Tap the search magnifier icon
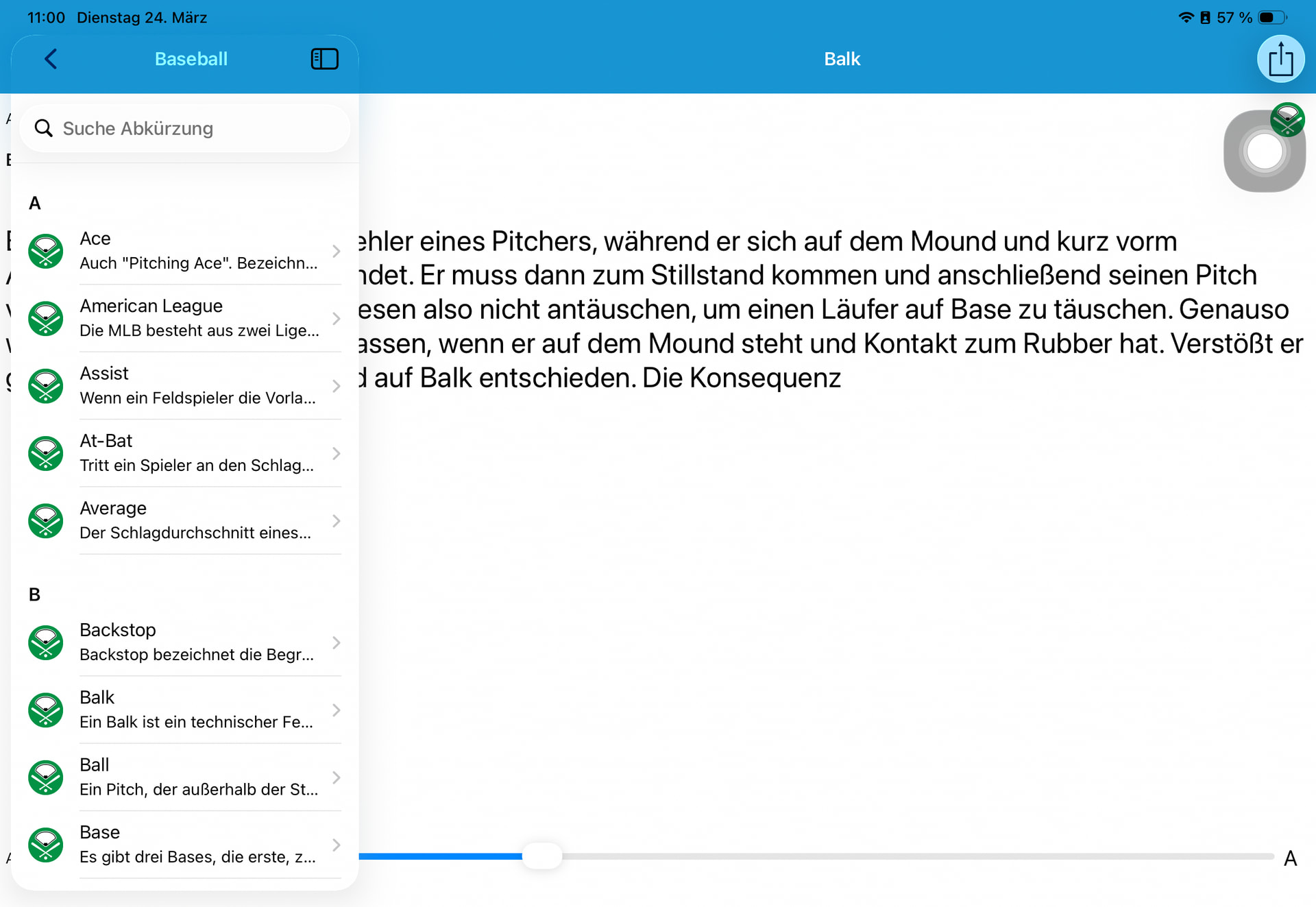The width and height of the screenshot is (1316, 907). tap(43, 128)
